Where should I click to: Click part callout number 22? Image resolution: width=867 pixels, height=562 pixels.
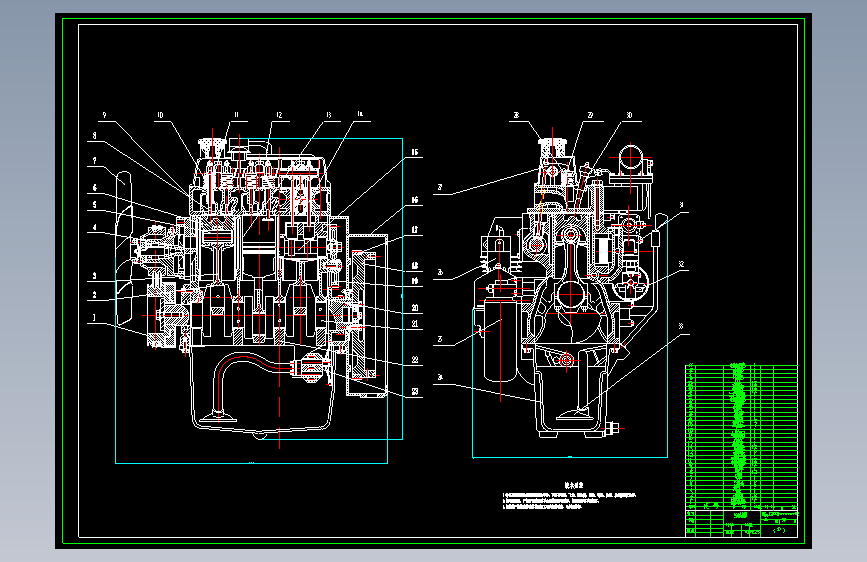(415, 360)
